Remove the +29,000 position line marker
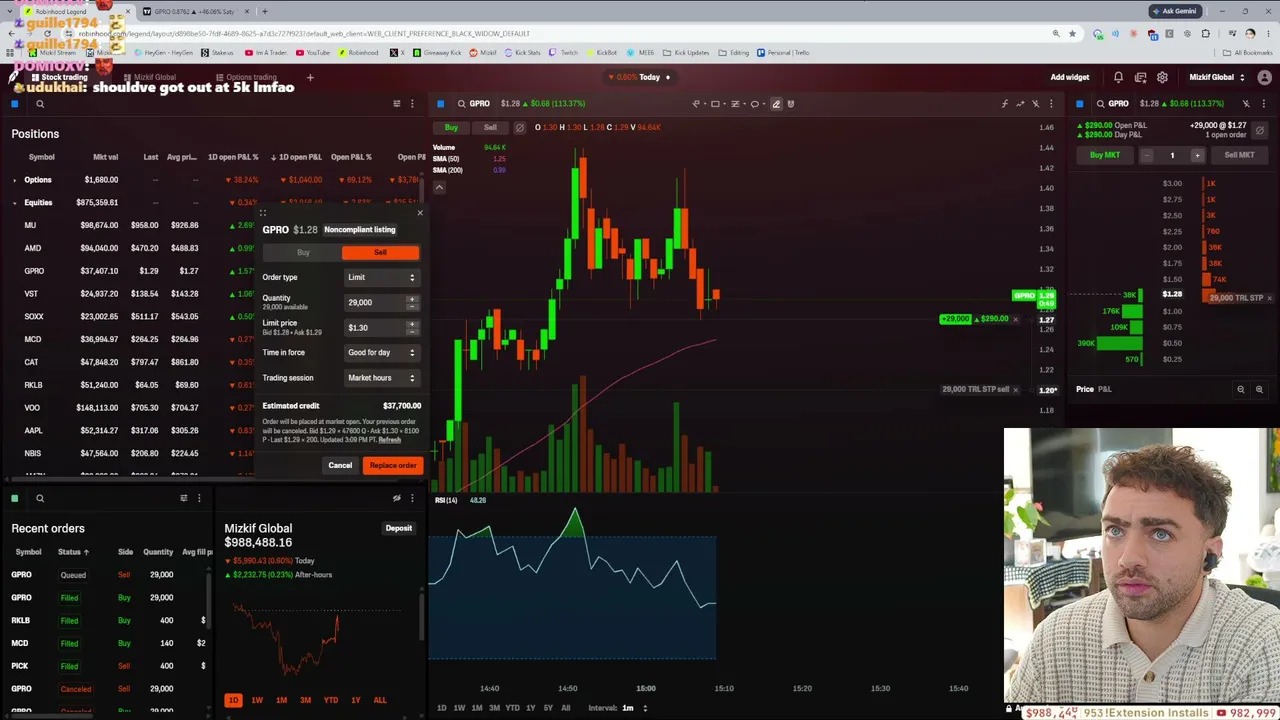The image size is (1280, 720). [x=1015, y=319]
